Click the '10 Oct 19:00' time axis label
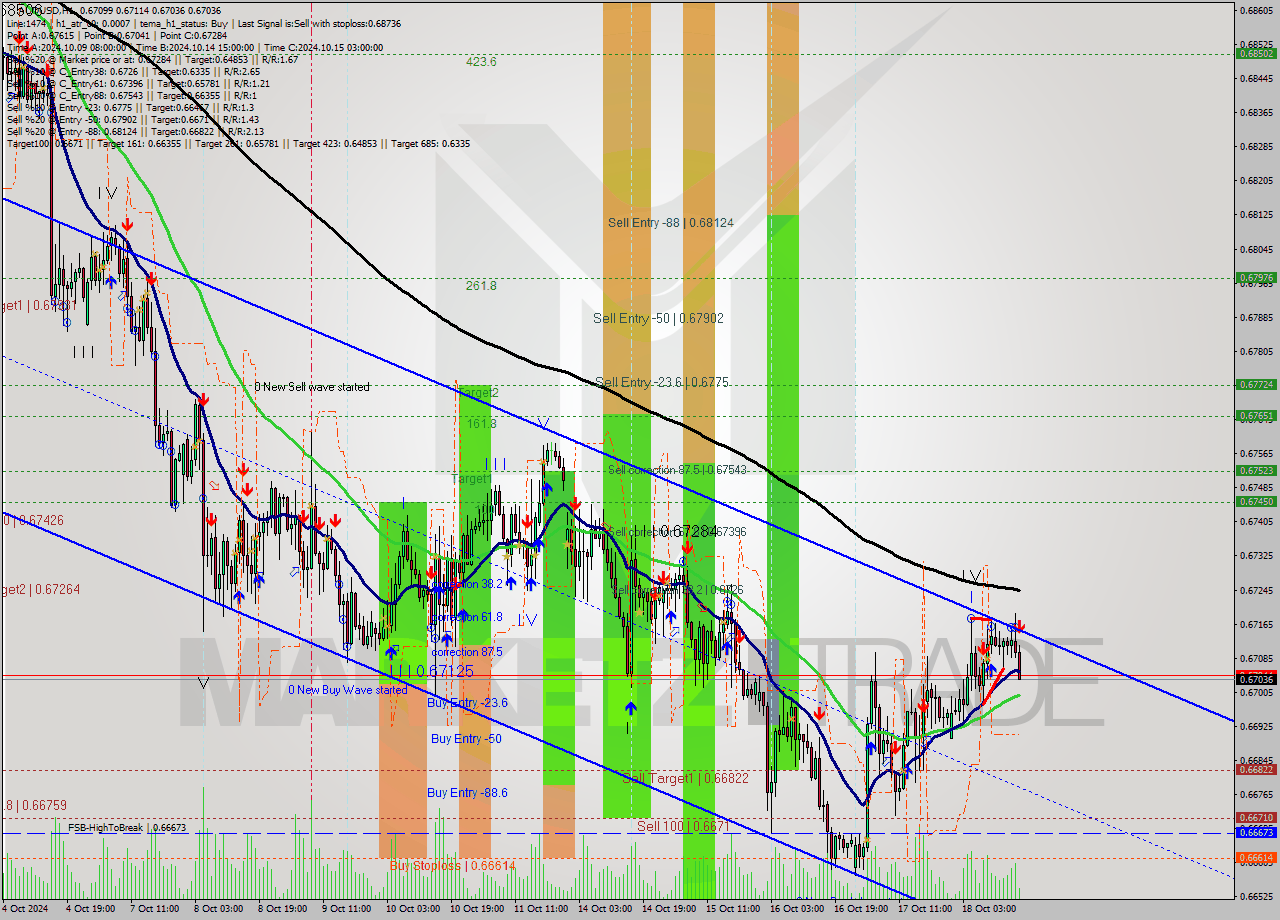This screenshot has height=920, width=1280. click(475, 909)
